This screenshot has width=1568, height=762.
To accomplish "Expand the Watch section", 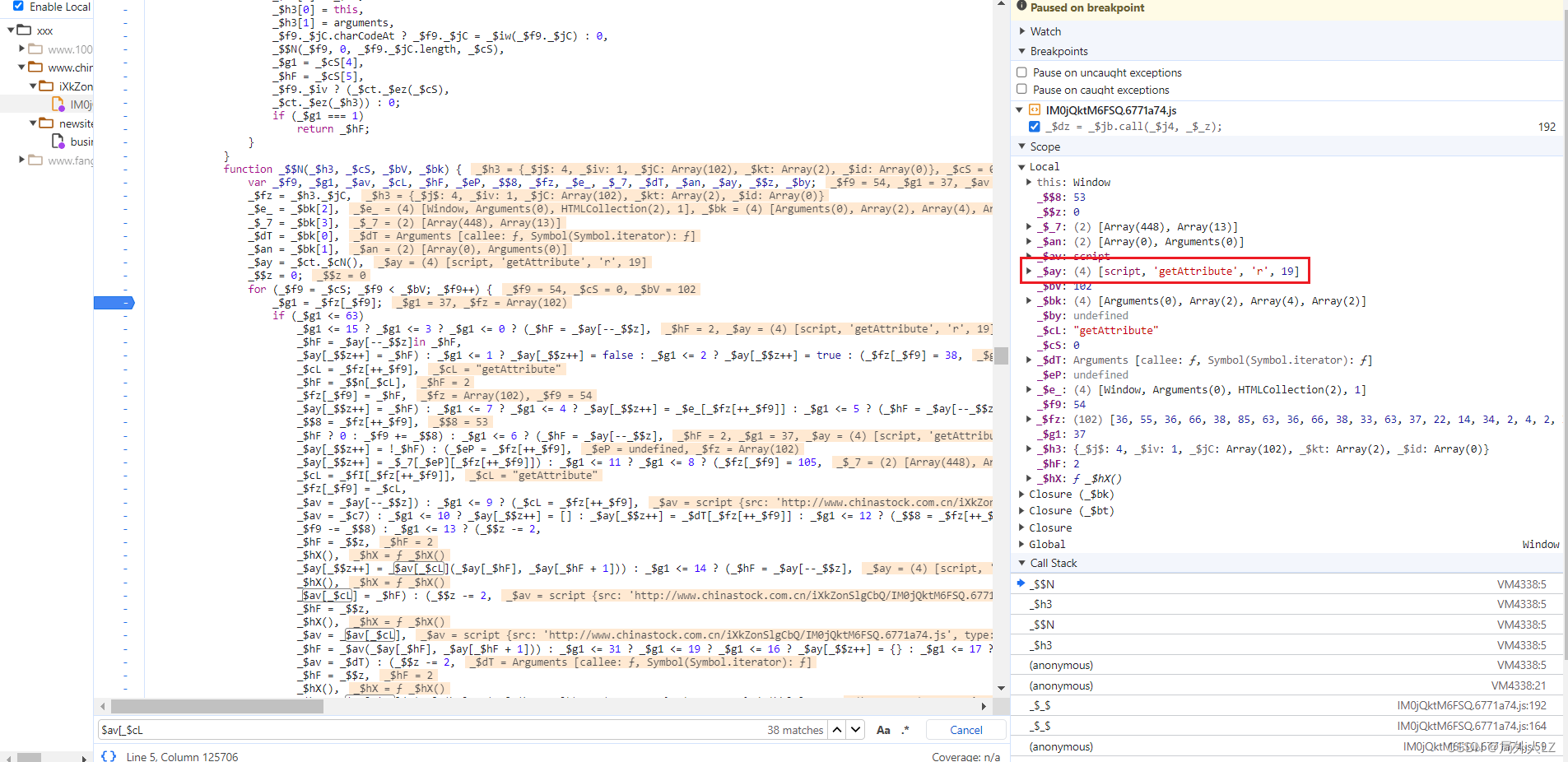I will click(x=1022, y=31).
